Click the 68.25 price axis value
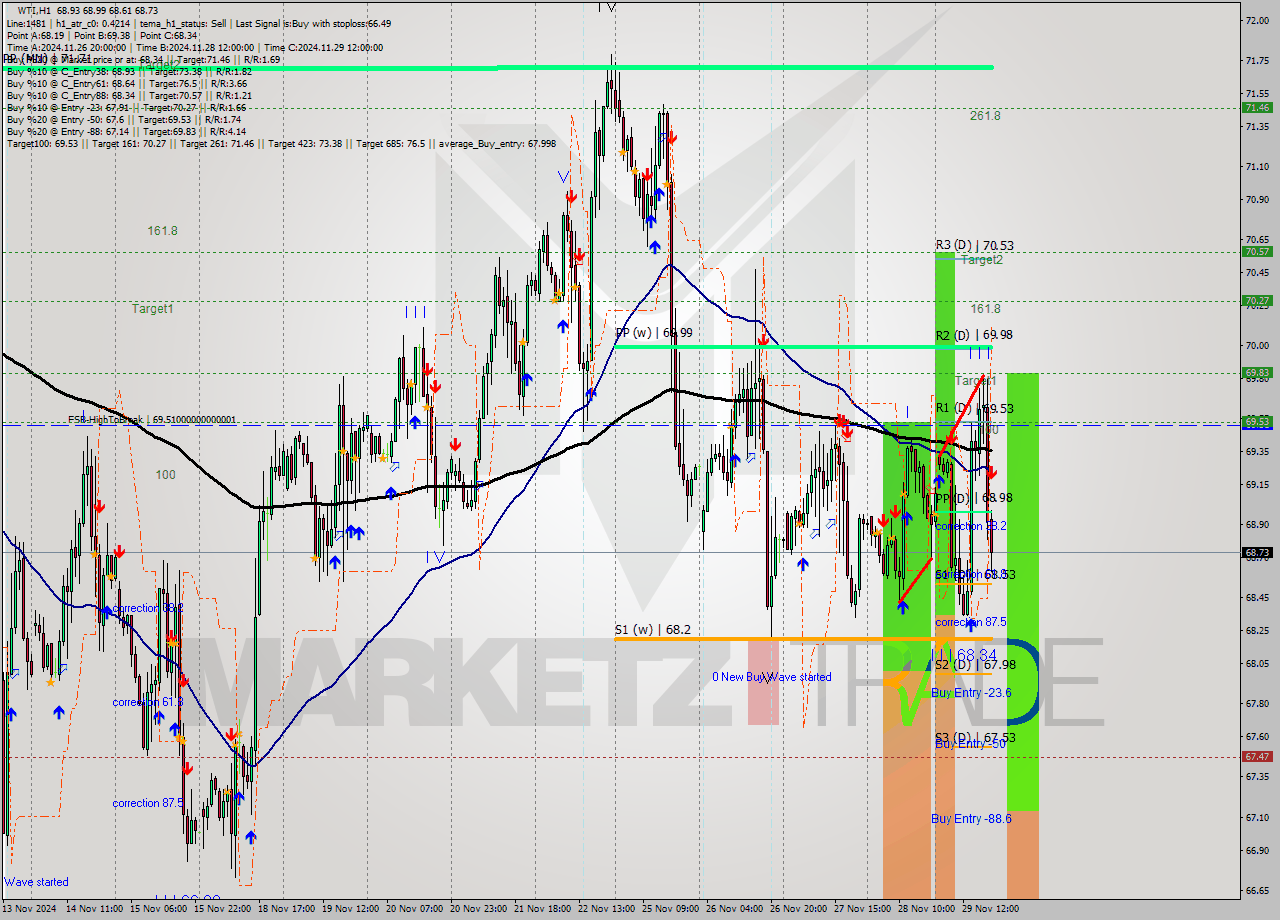 tap(1257, 631)
